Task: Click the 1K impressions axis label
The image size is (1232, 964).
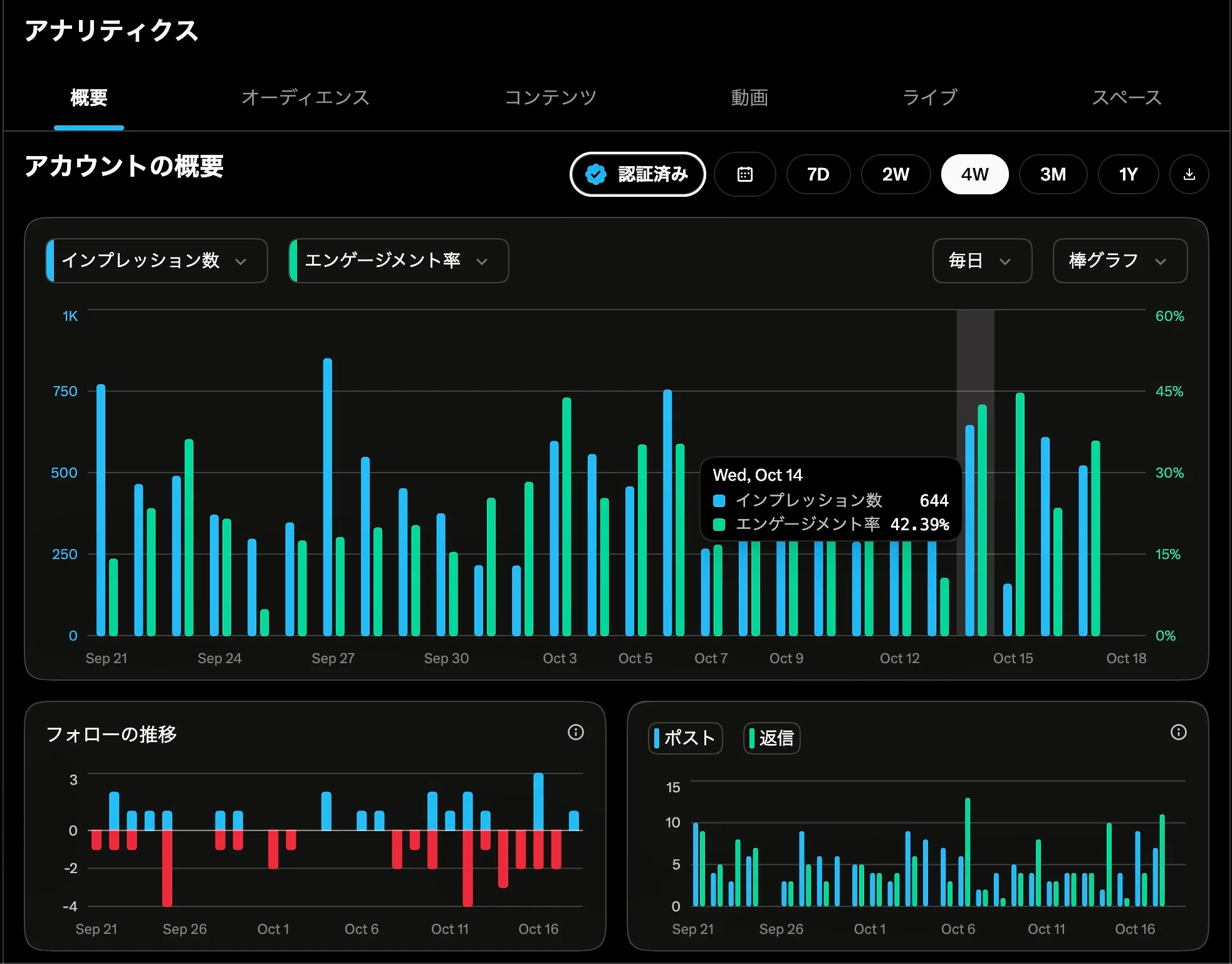Action: pos(70,316)
